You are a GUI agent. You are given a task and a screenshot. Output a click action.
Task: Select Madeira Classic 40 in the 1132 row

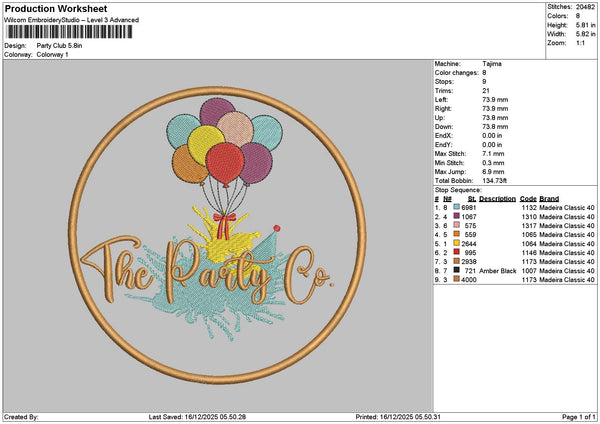tap(567, 207)
